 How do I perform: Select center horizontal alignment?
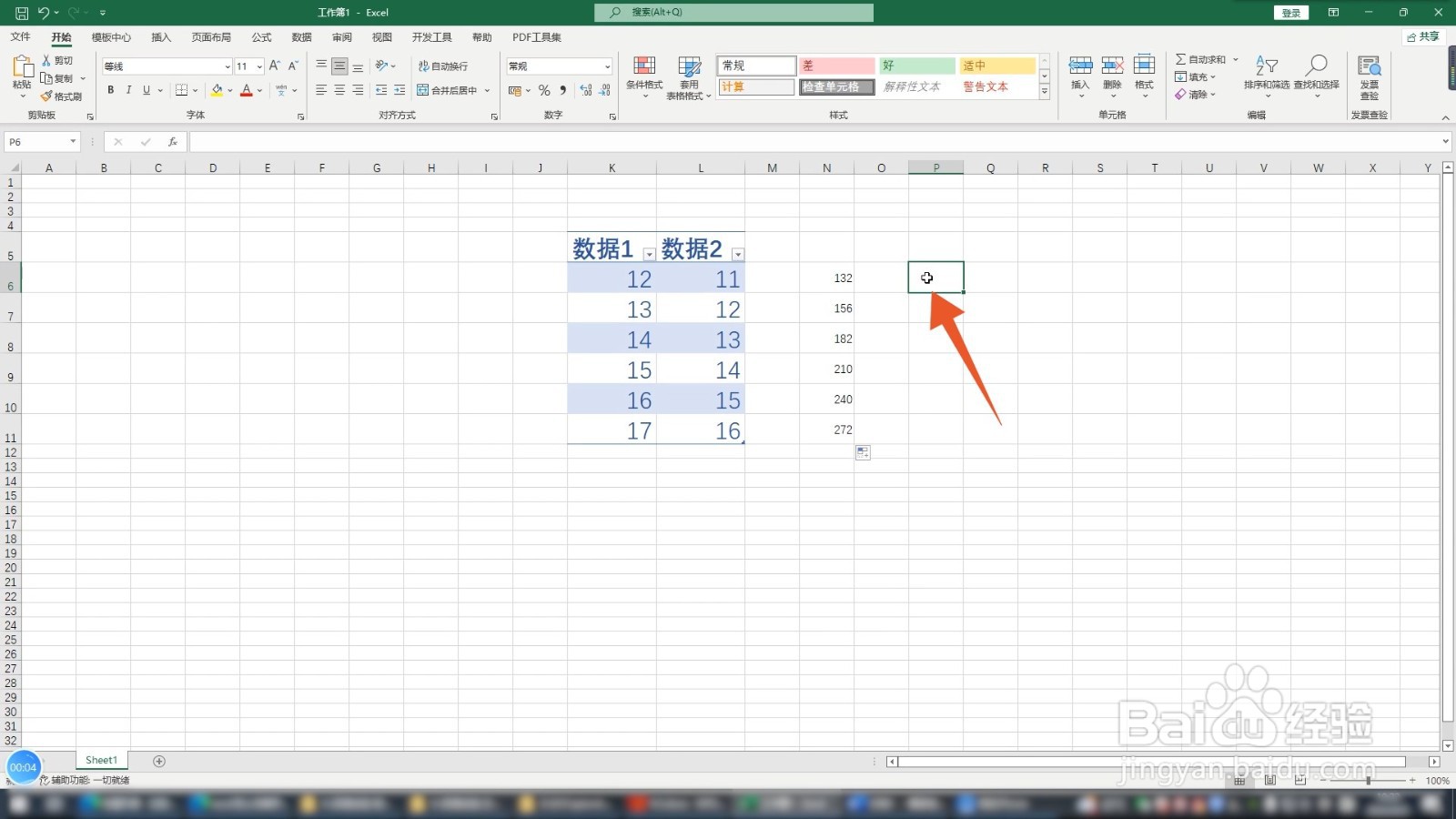pyautogui.click(x=339, y=90)
